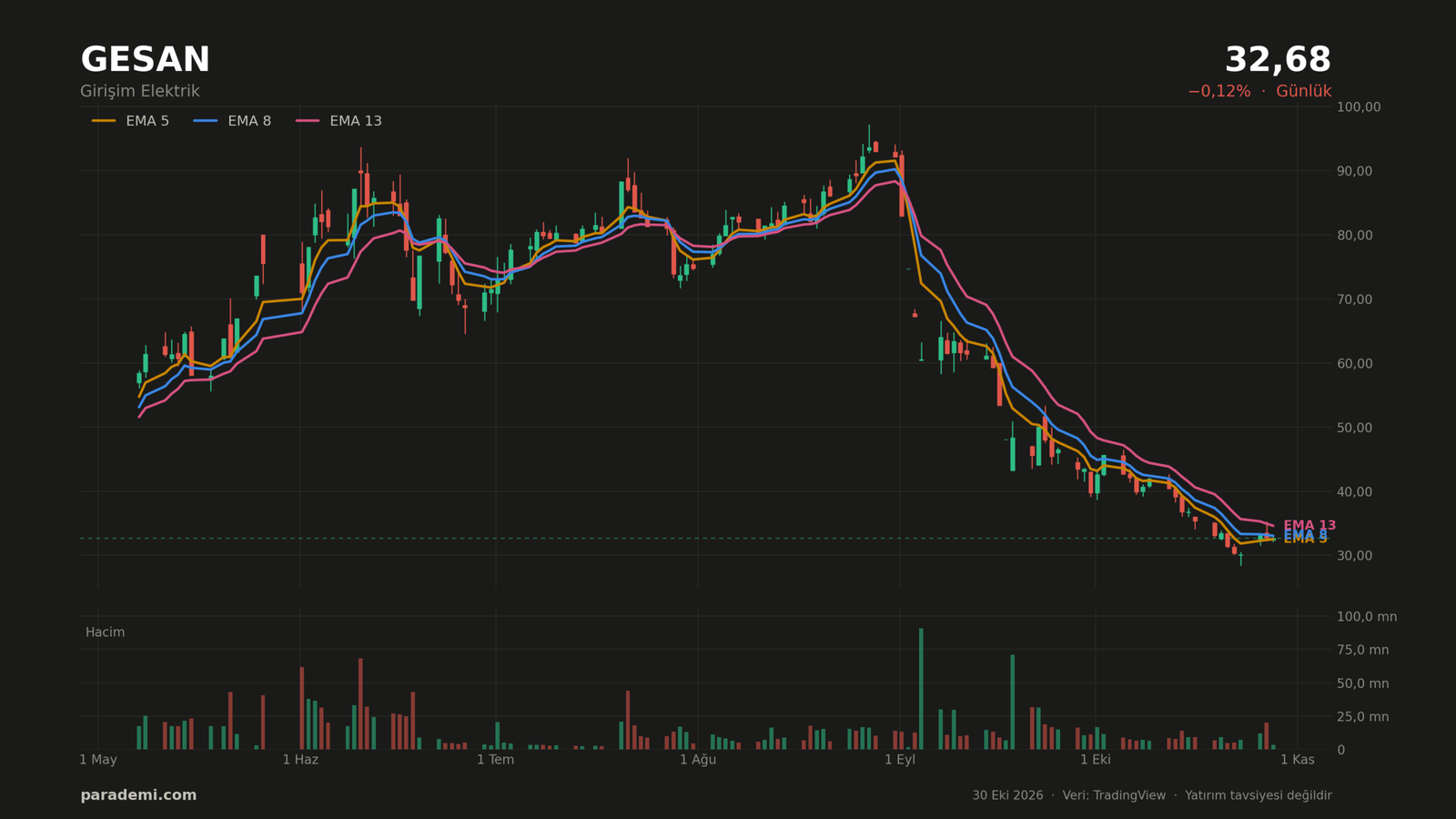Click the 25,0 mn volume axis label
The height and width of the screenshot is (819, 1456).
click(x=1362, y=717)
